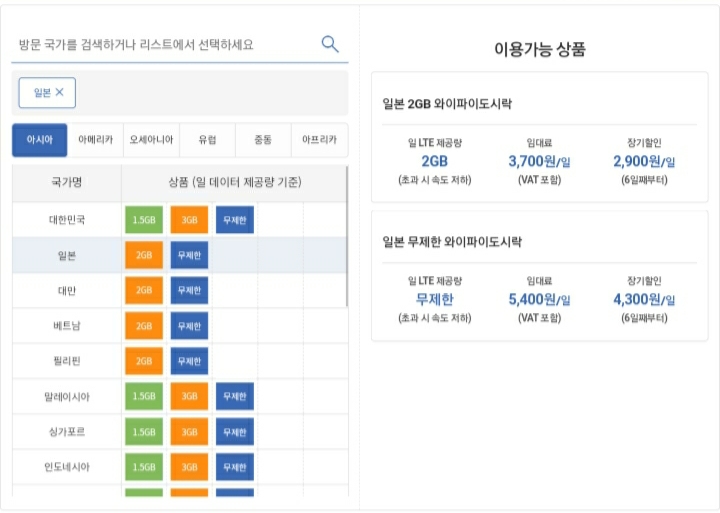Pick 대만 2GB product
Screen dimensions: 720x513
(144, 290)
